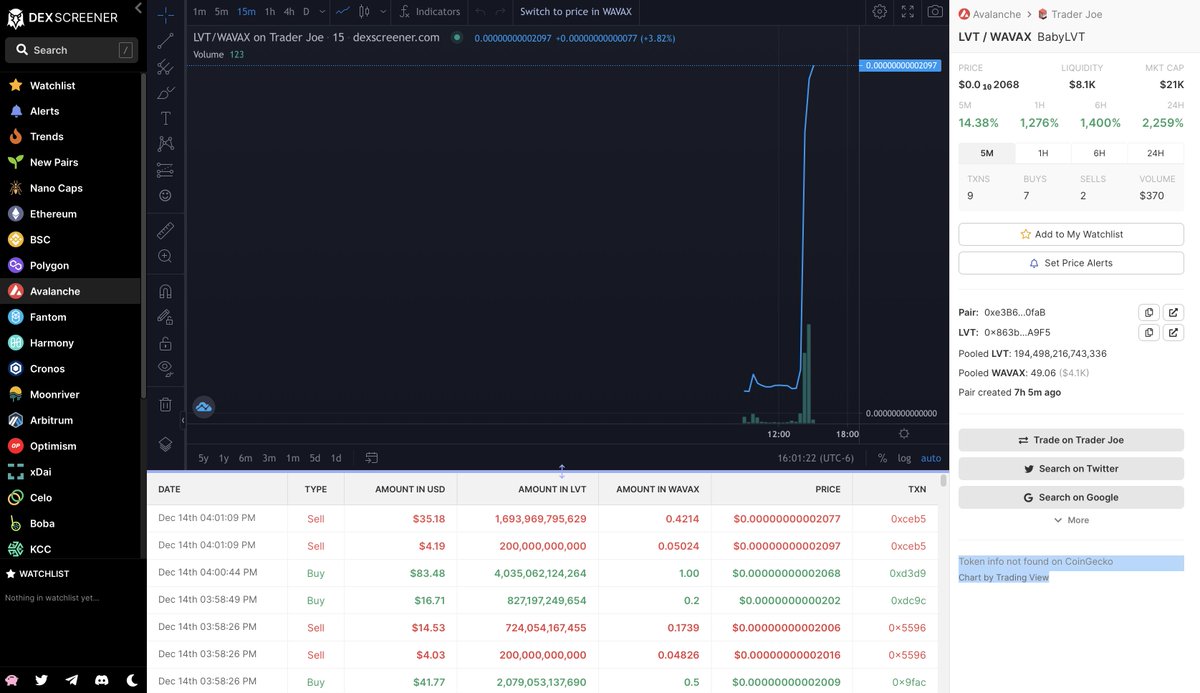Viewport: 1200px width, 693px height.
Task: Copy the Pair address
Action: tap(1149, 312)
